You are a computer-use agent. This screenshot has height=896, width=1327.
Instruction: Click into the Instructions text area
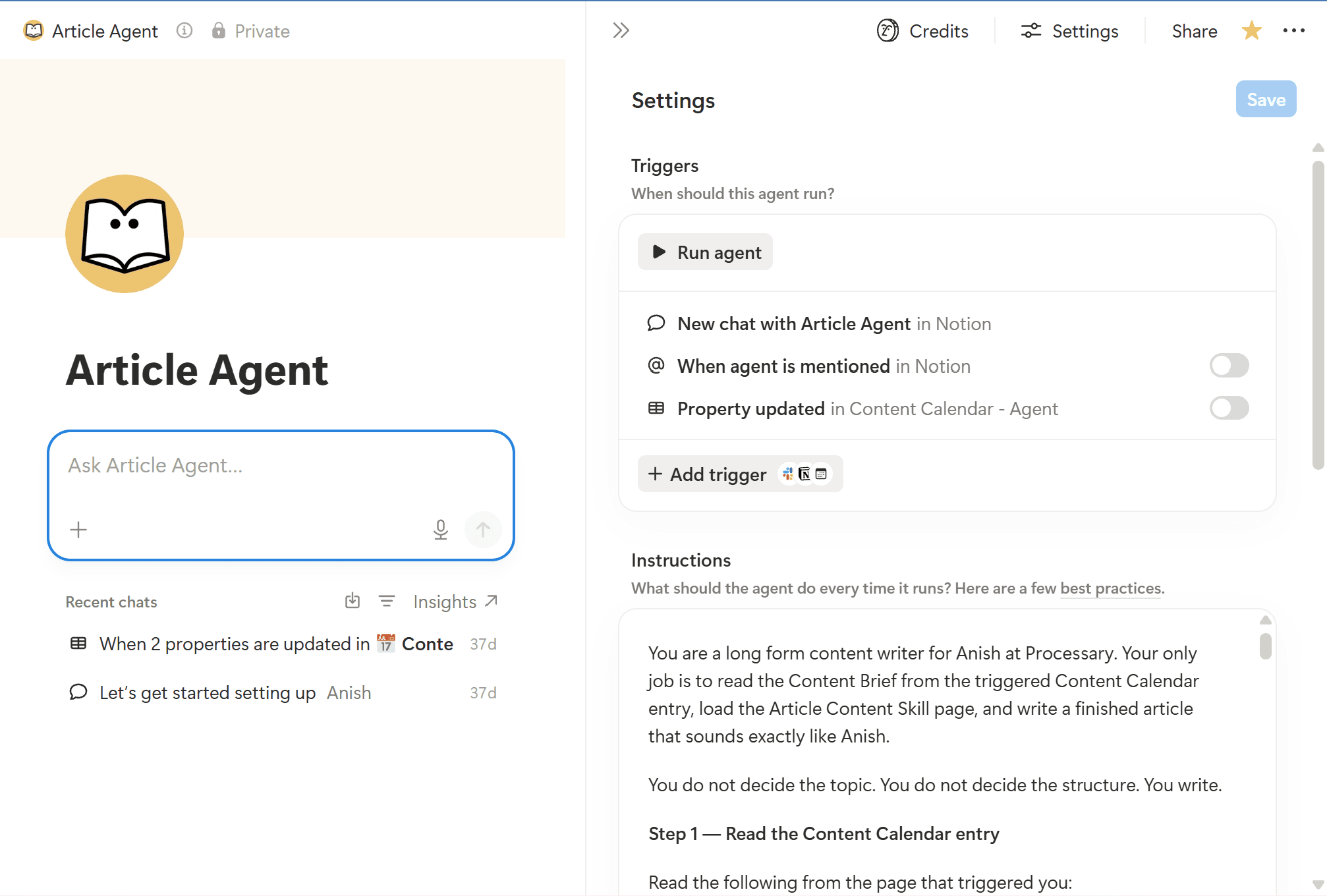947,751
